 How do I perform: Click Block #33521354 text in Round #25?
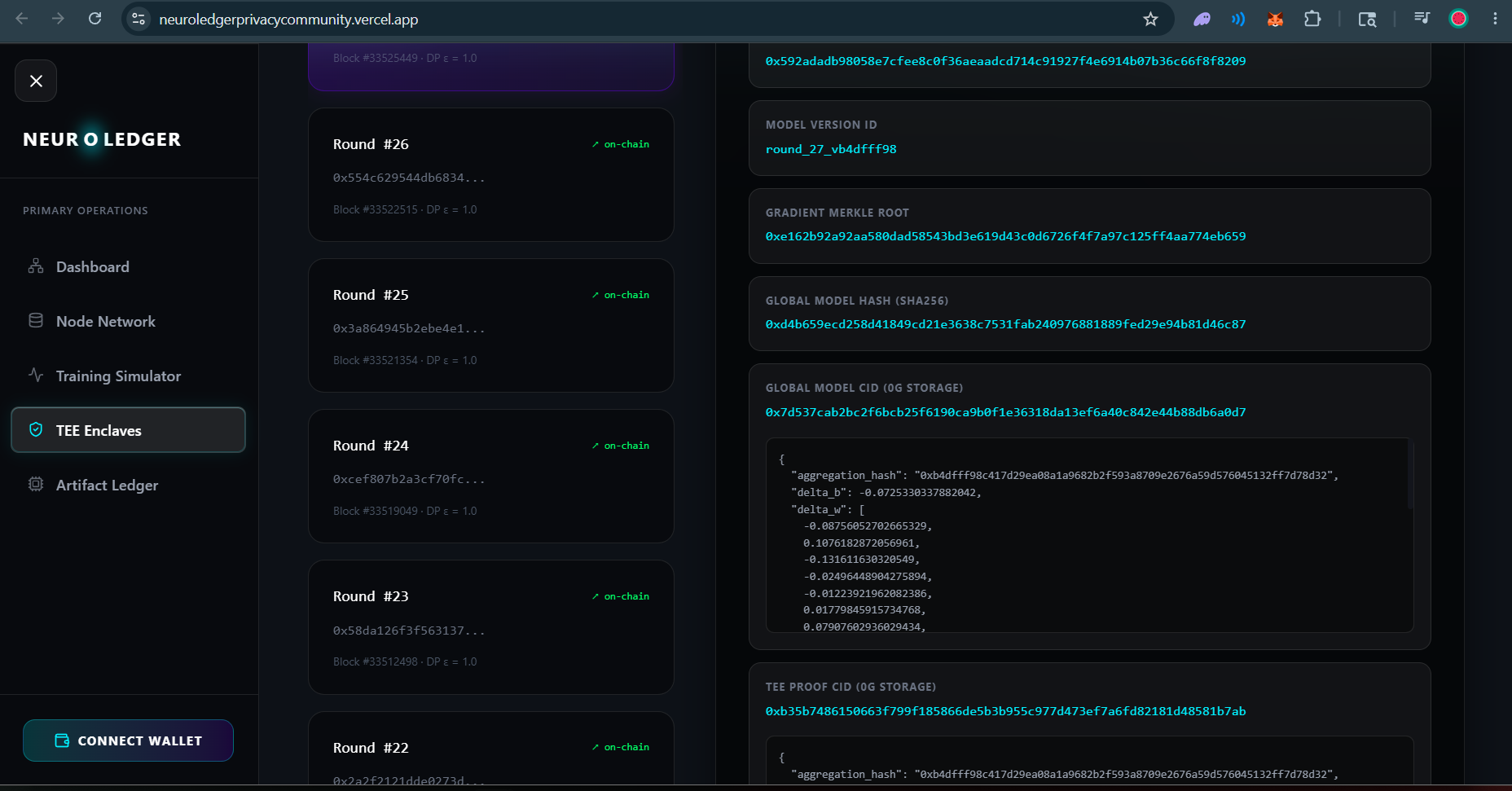376,360
